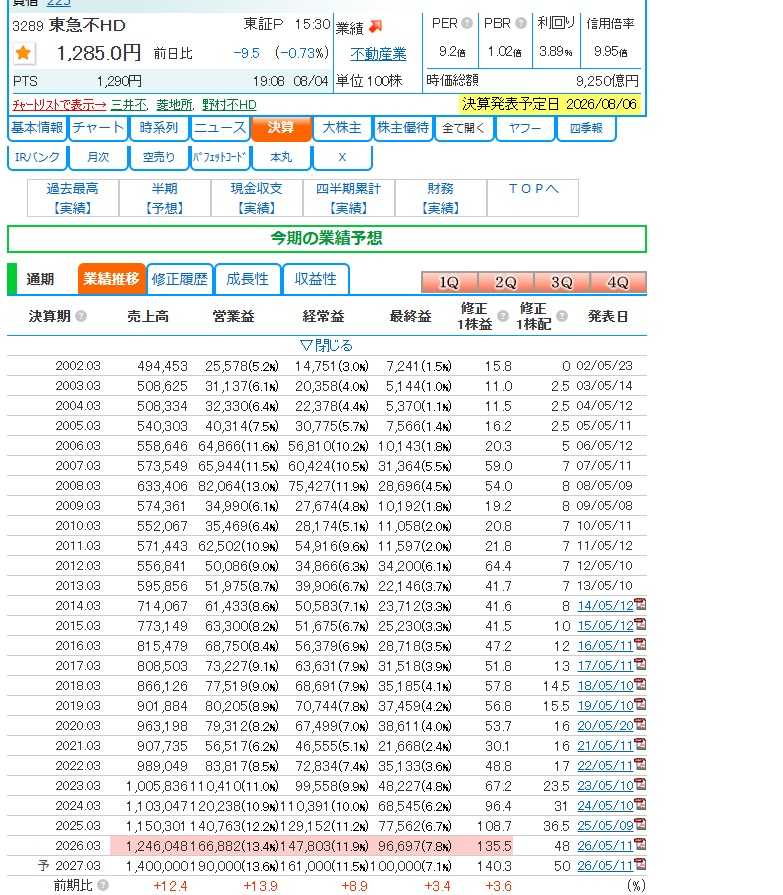Screen dimensions: 783x895
Task: Open the 三井不 related stock link
Action: pos(129,105)
